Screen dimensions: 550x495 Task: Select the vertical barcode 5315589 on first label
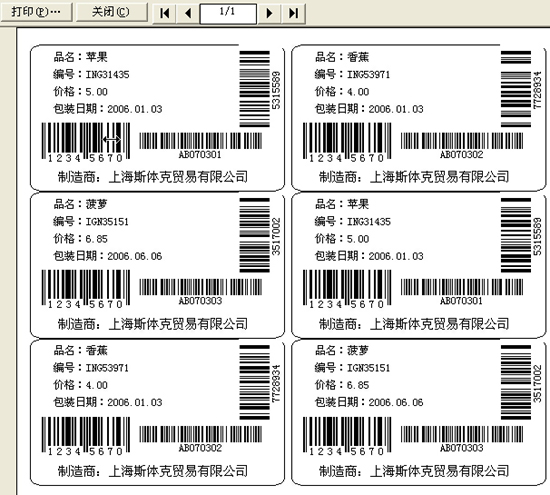point(260,89)
